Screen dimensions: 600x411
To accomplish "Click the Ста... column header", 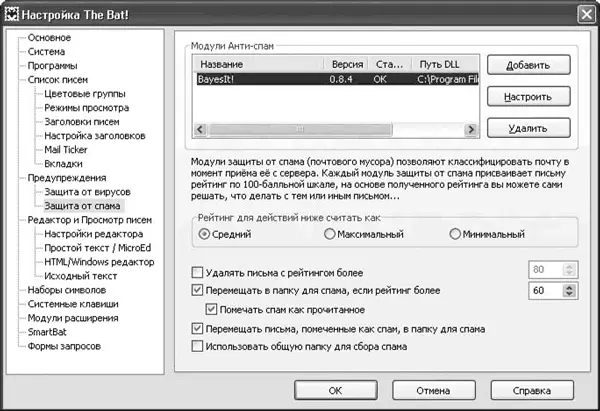I will (x=390, y=64).
